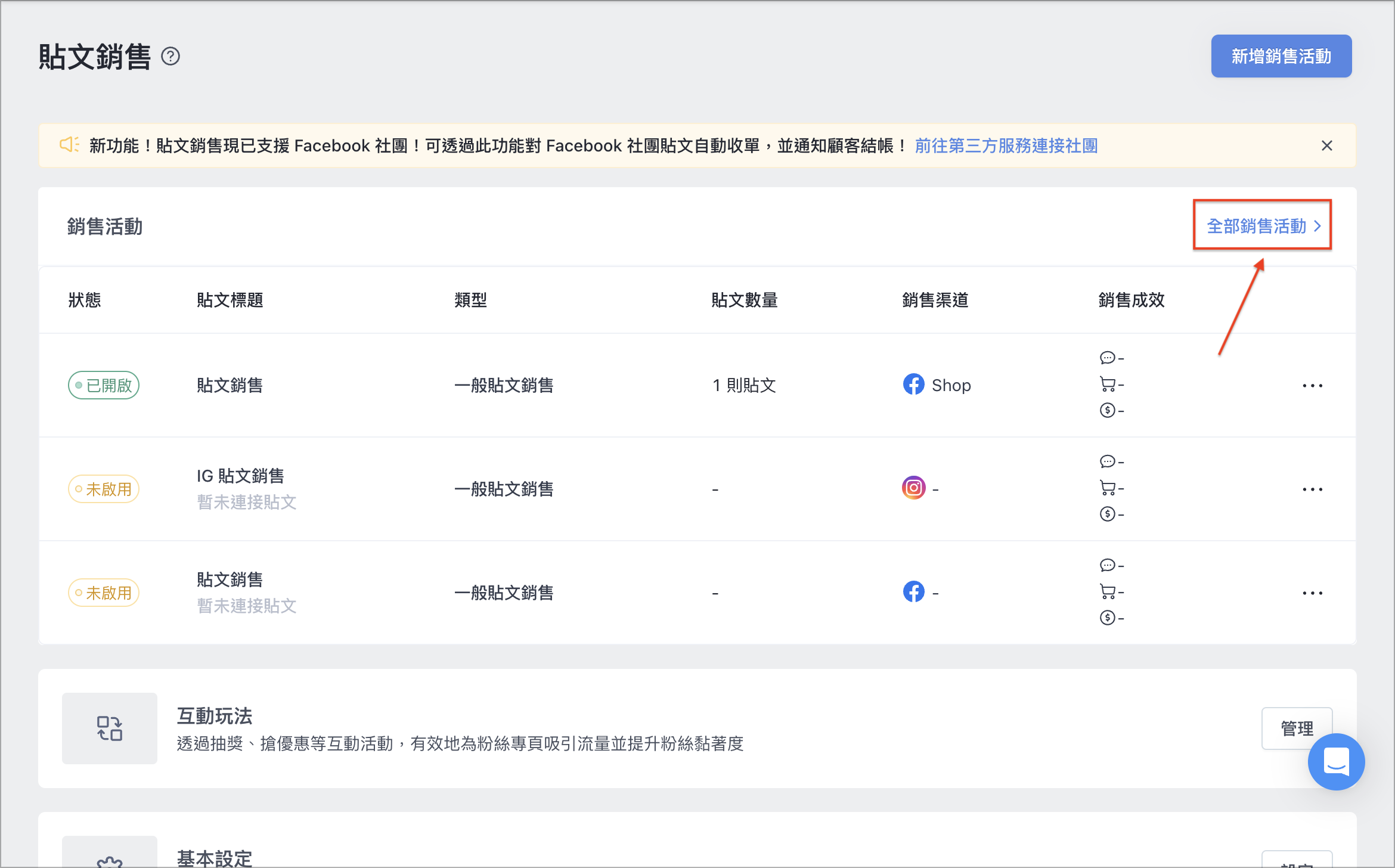Click the 貼文數量 column header
This screenshot has height=868, width=1395.
point(745,300)
